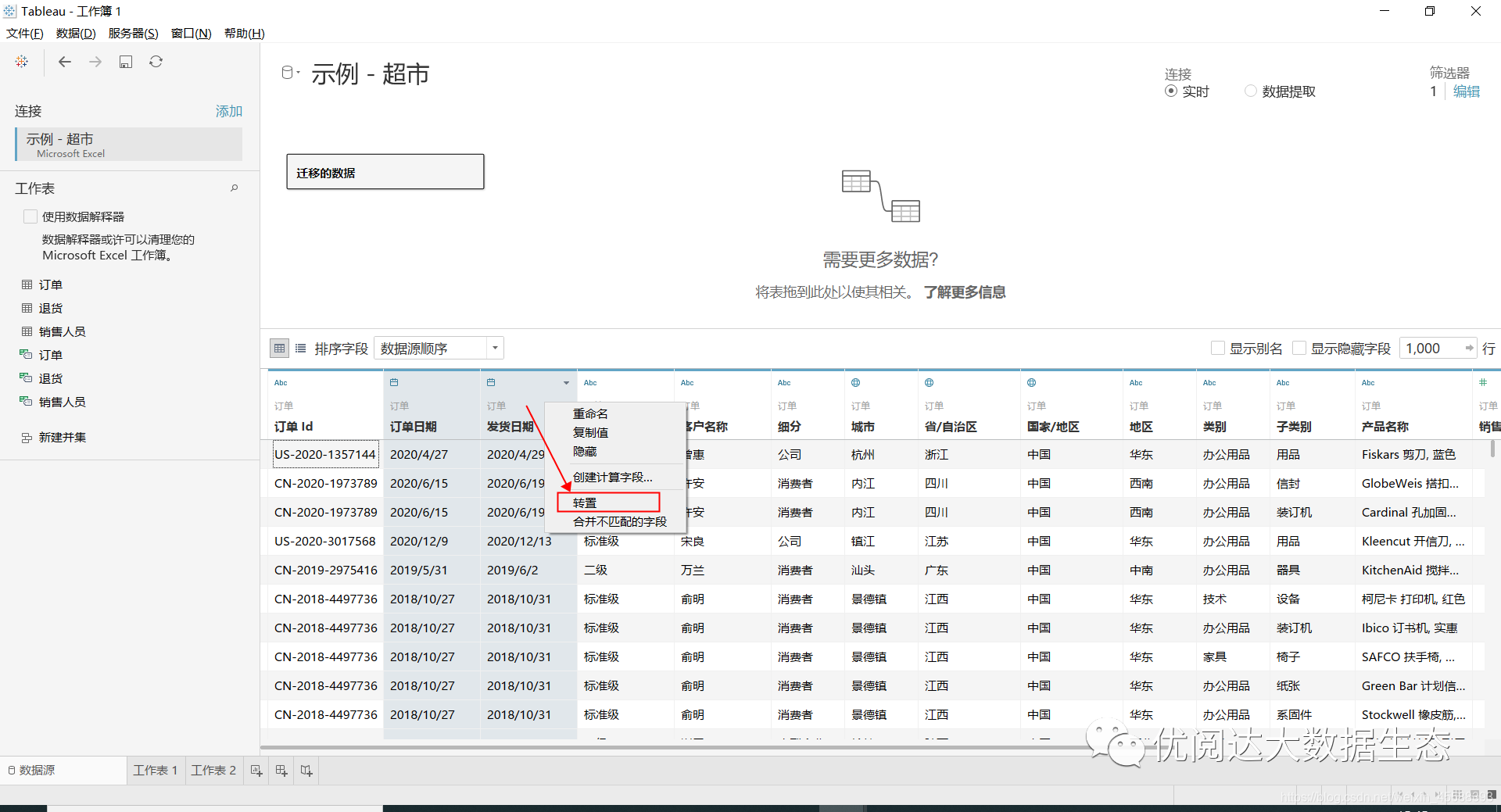Open 数据(D) menu
This screenshot has height=812, width=1501.
click(x=76, y=34)
